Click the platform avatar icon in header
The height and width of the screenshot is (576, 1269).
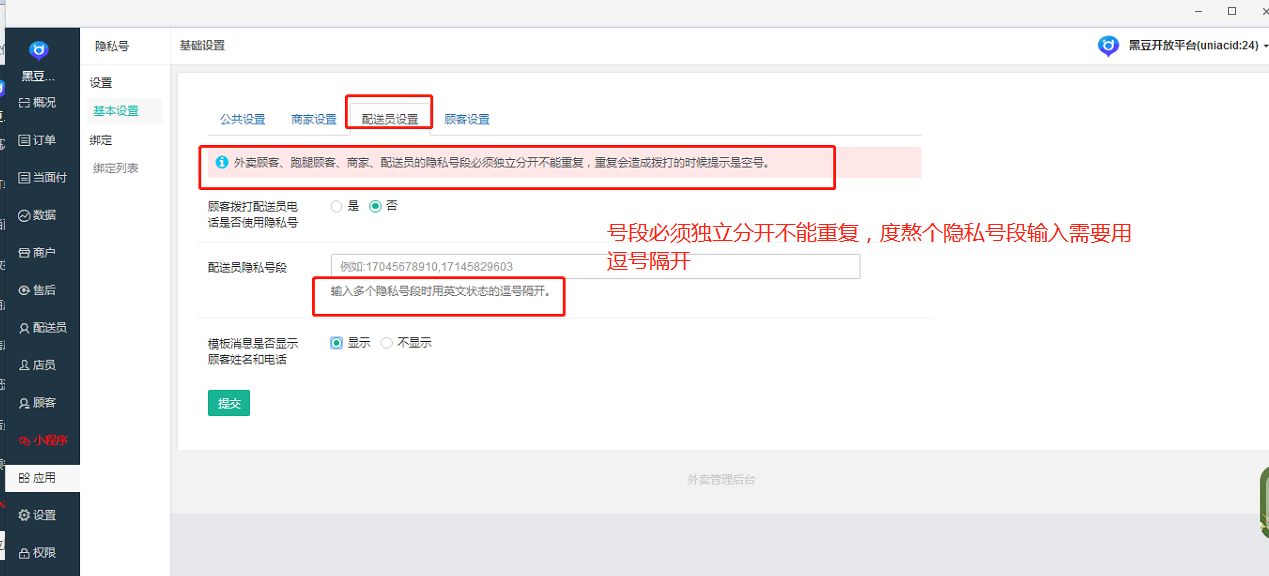[x=1108, y=46]
